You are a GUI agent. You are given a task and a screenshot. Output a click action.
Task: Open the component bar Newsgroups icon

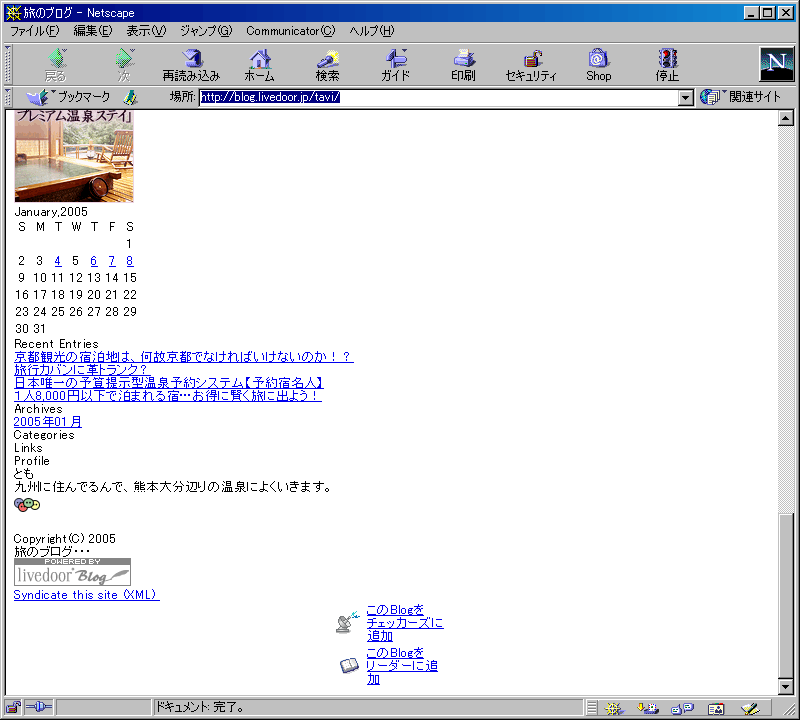click(x=682, y=708)
